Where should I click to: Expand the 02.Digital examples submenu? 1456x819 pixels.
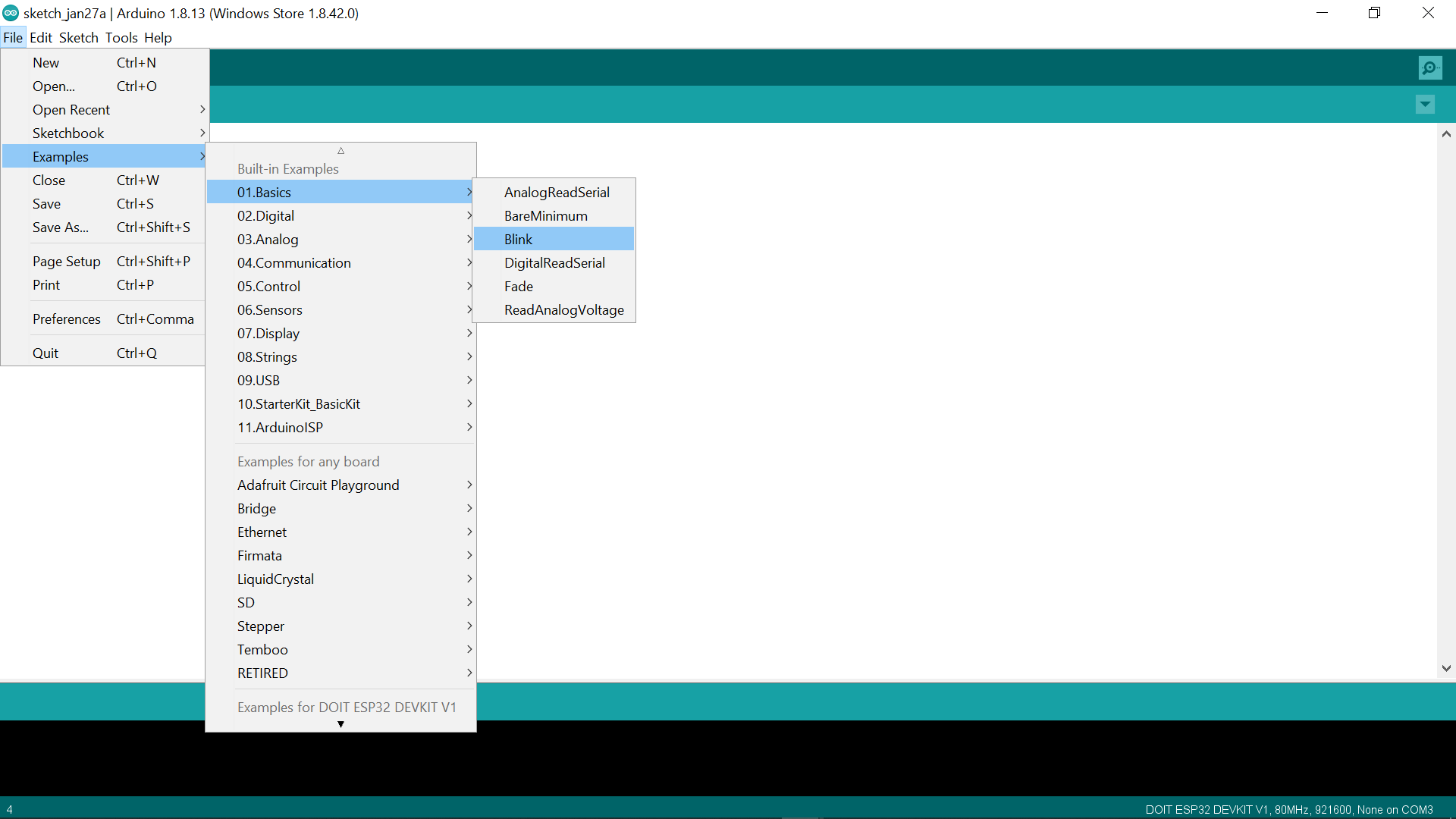pyautogui.click(x=265, y=215)
